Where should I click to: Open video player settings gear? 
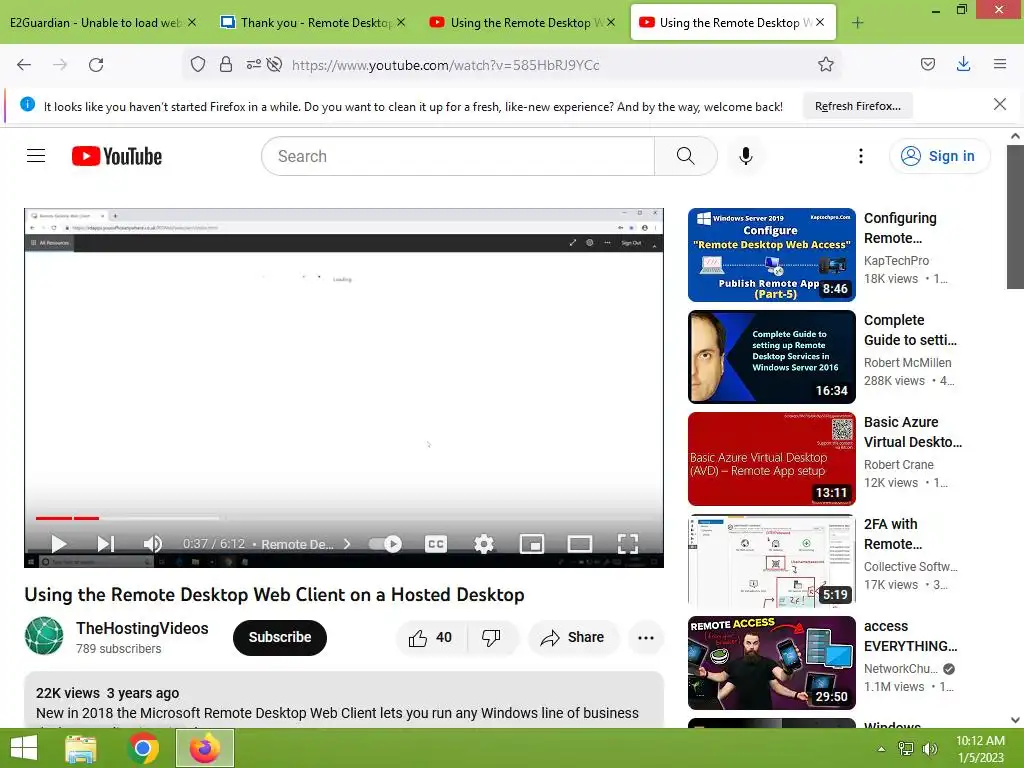(x=484, y=543)
